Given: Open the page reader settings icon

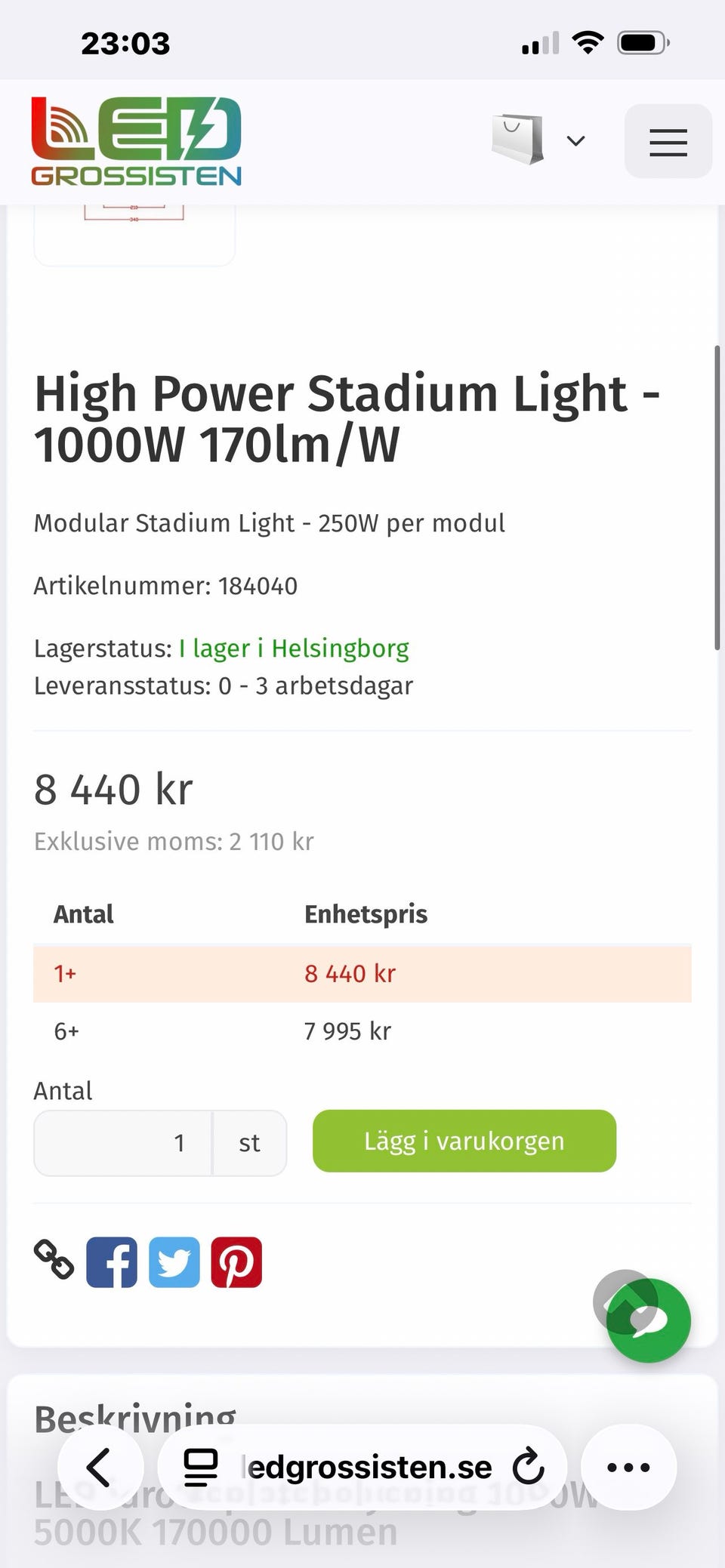Looking at the screenshot, I should [201, 1468].
